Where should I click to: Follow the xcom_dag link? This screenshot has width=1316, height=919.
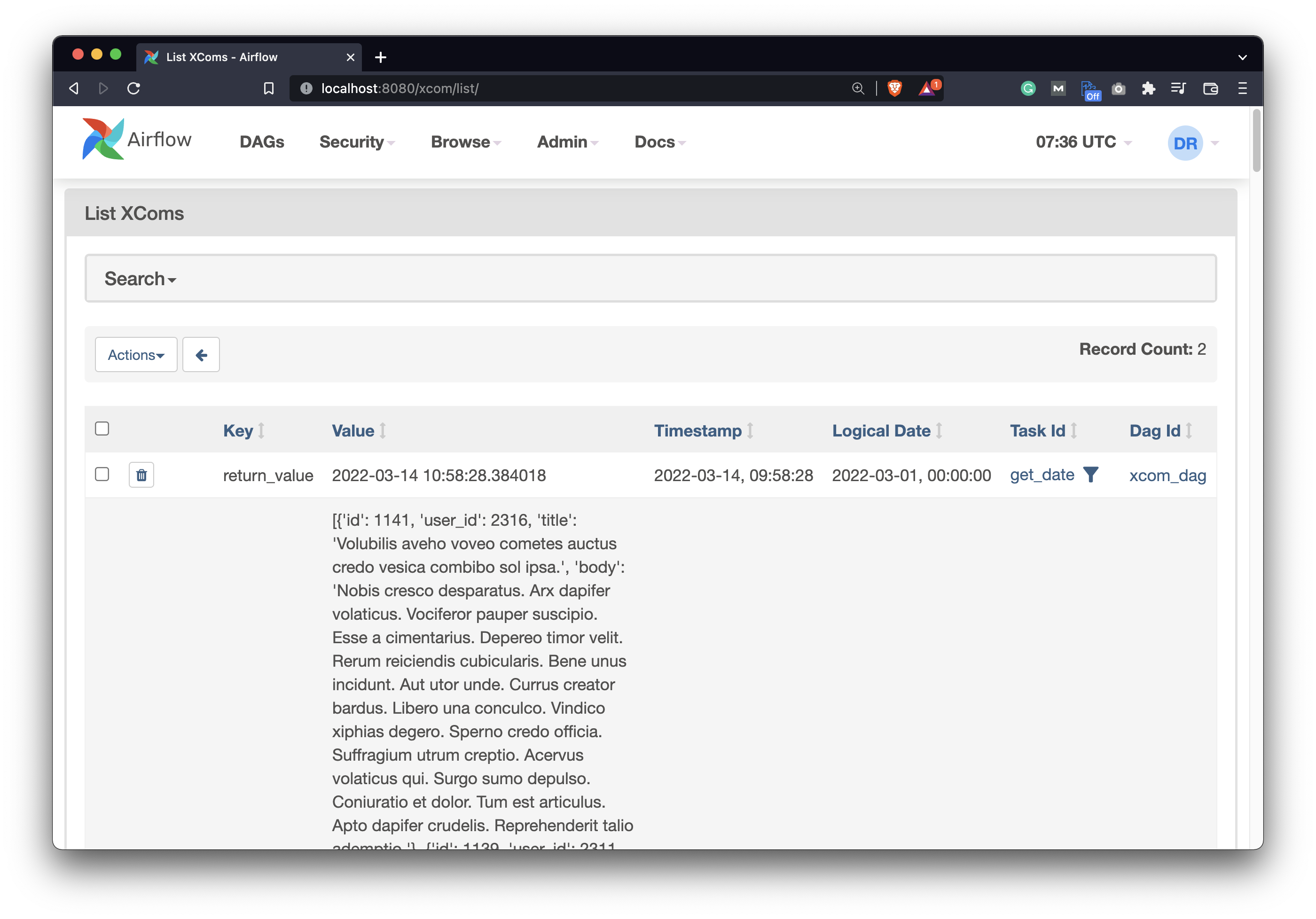pyautogui.click(x=1167, y=475)
